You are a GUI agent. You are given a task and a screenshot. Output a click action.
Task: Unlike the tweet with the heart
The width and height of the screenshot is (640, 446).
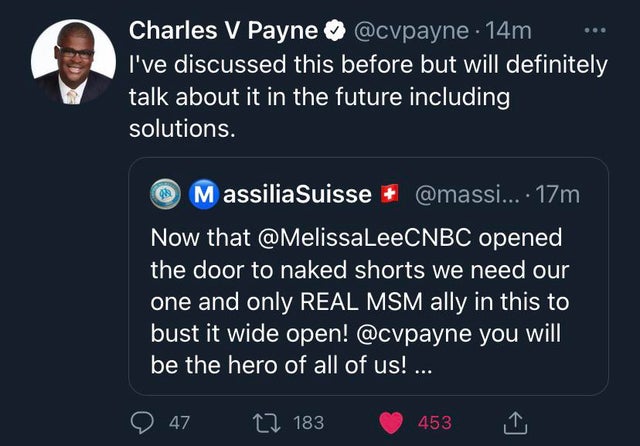tap(392, 422)
